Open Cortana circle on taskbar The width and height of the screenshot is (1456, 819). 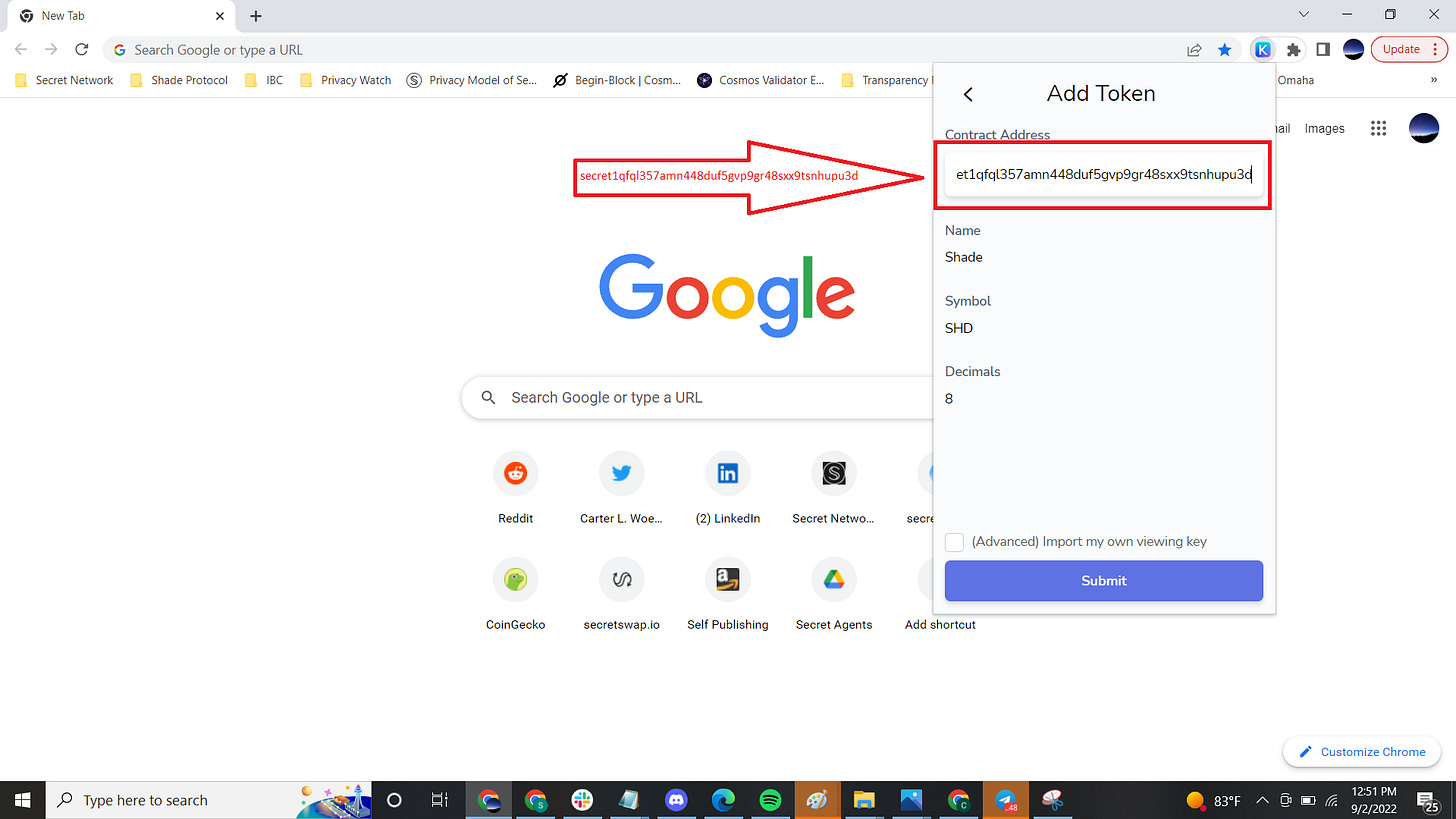click(x=393, y=800)
